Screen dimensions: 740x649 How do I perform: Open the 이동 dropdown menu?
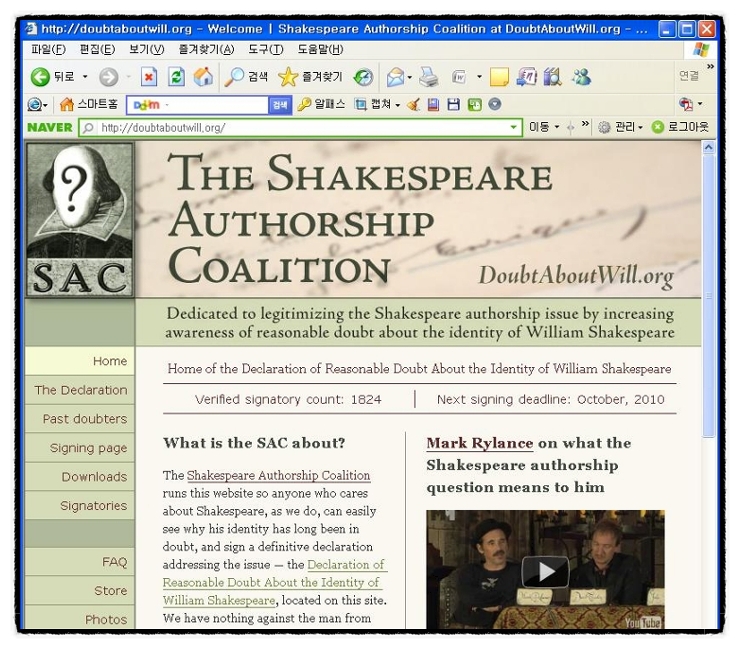click(x=544, y=127)
